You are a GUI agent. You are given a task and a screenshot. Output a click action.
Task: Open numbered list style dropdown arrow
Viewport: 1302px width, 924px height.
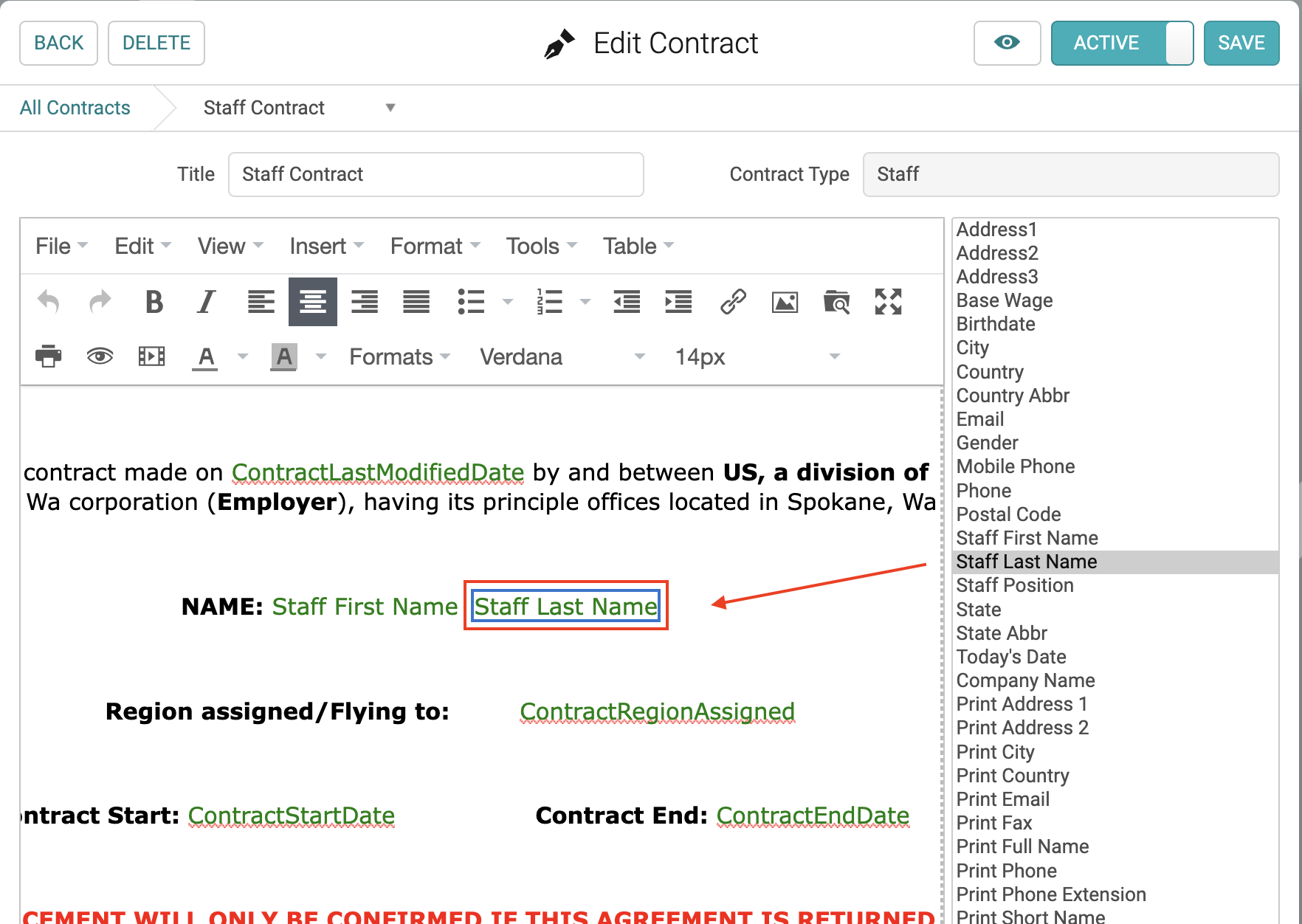pyautogui.click(x=585, y=301)
